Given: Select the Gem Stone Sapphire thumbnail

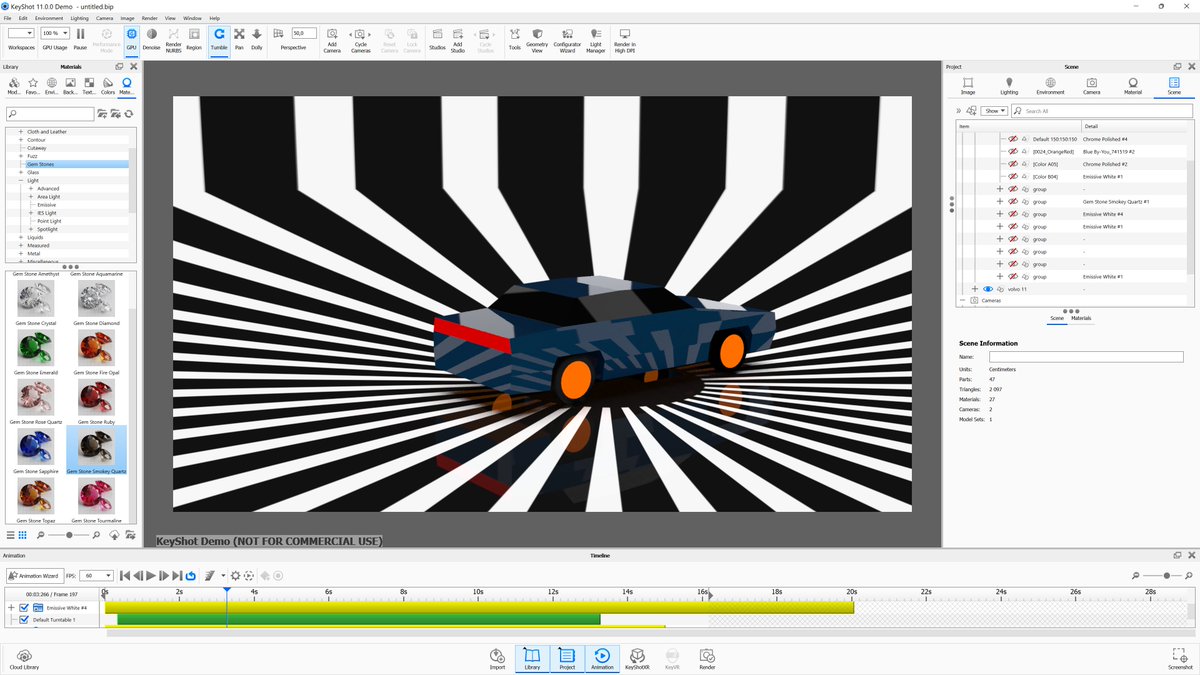Looking at the screenshot, I should (35, 451).
